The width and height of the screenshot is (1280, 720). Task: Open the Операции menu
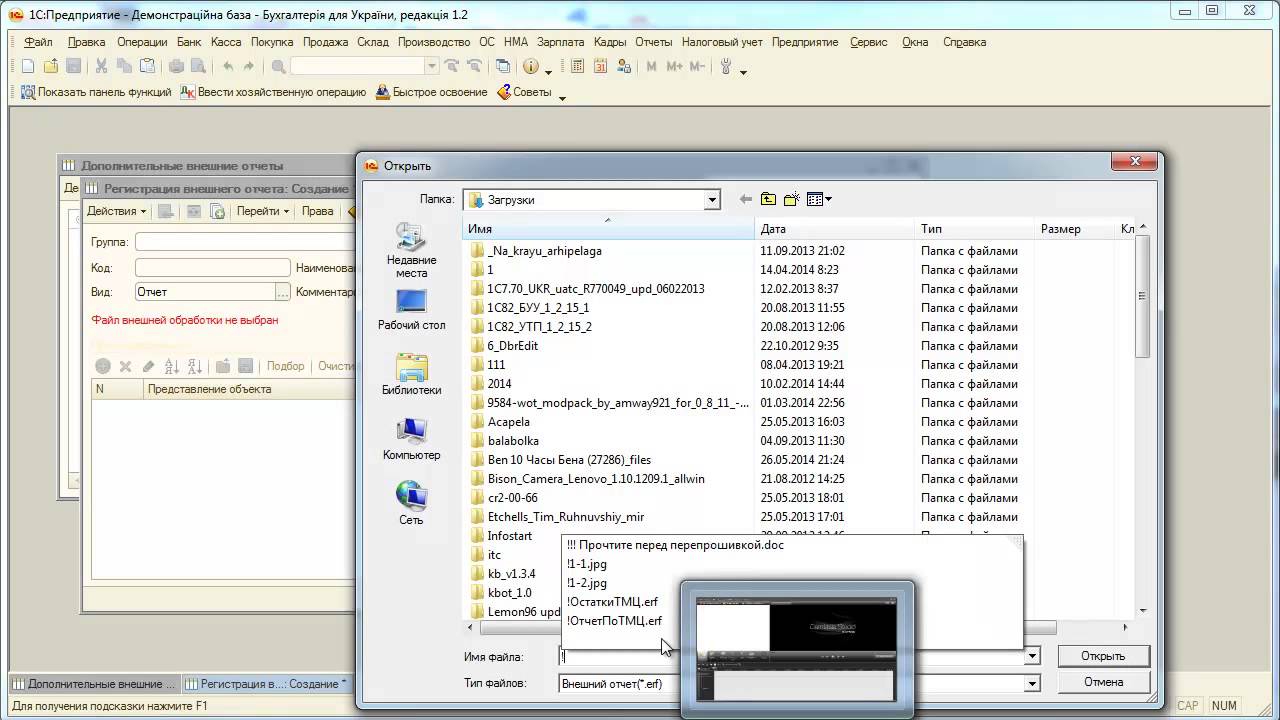(142, 42)
